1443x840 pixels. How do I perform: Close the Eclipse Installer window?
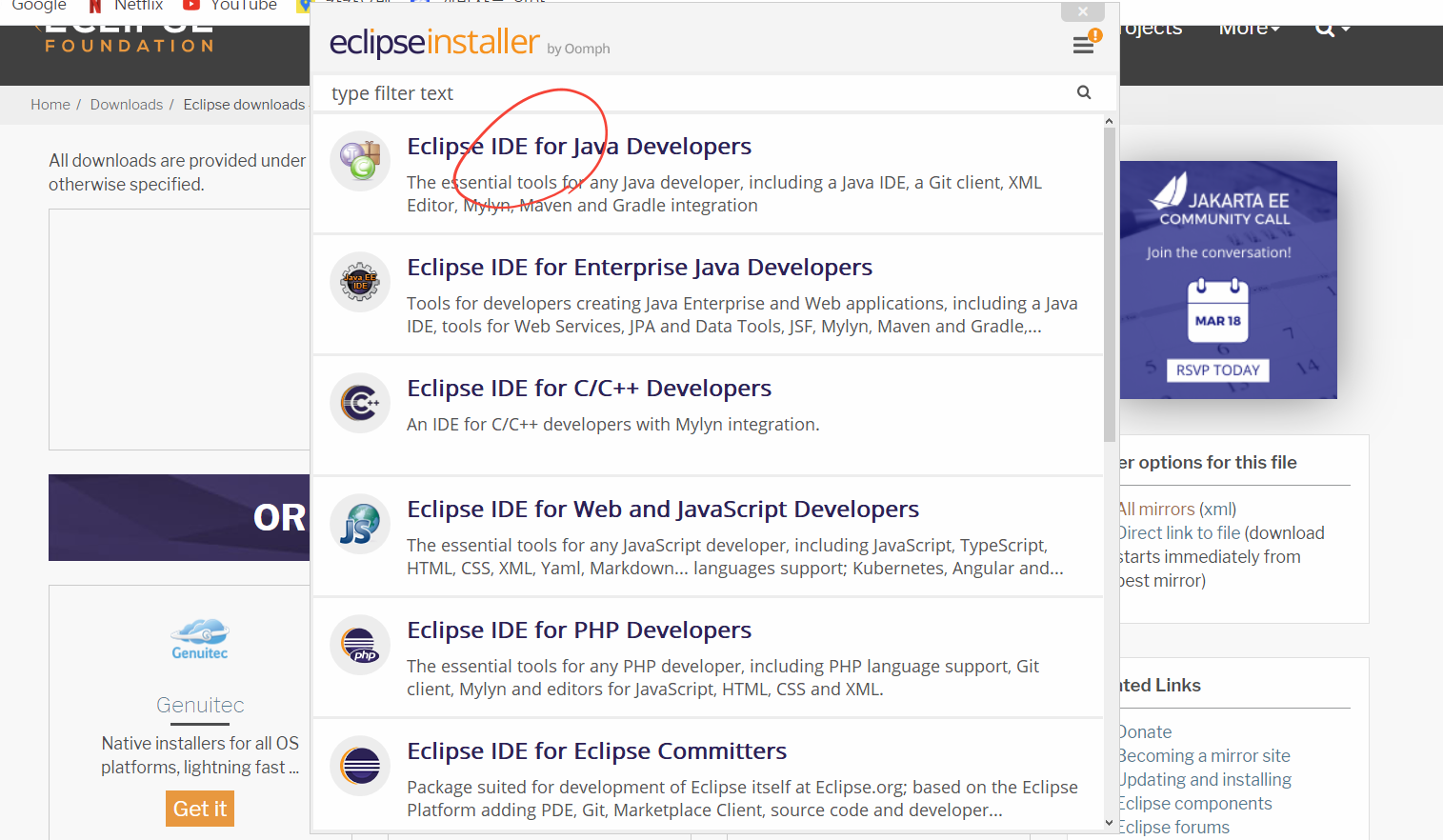pyautogui.click(x=1083, y=11)
